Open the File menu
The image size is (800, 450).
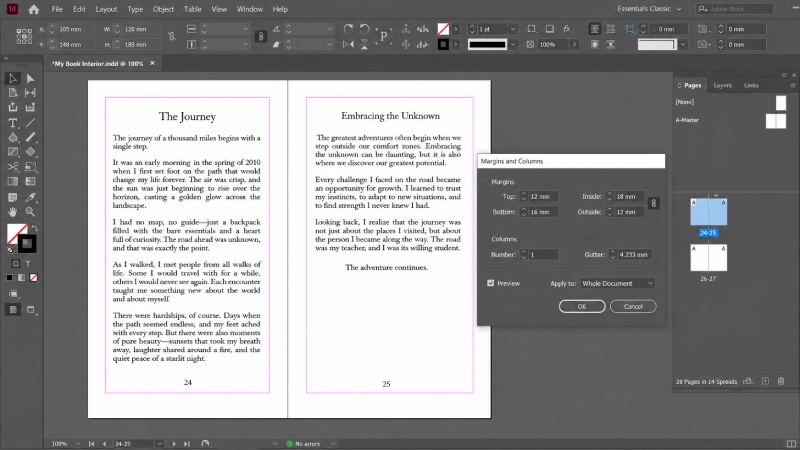click(x=57, y=9)
